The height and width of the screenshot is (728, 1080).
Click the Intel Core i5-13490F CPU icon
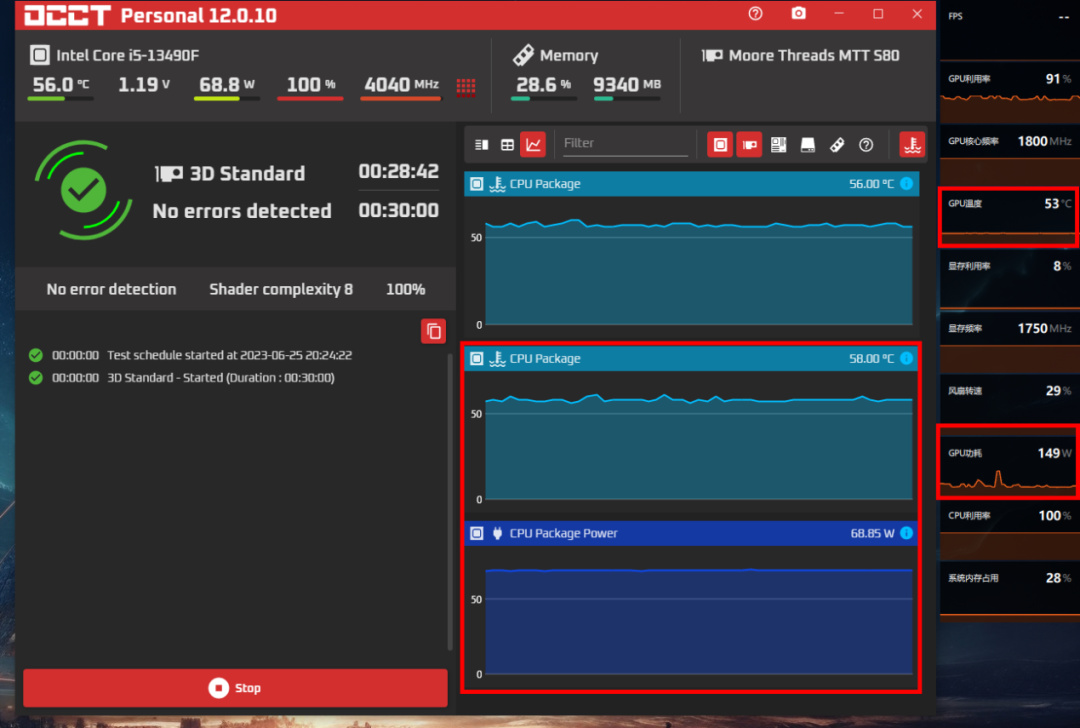pos(40,55)
